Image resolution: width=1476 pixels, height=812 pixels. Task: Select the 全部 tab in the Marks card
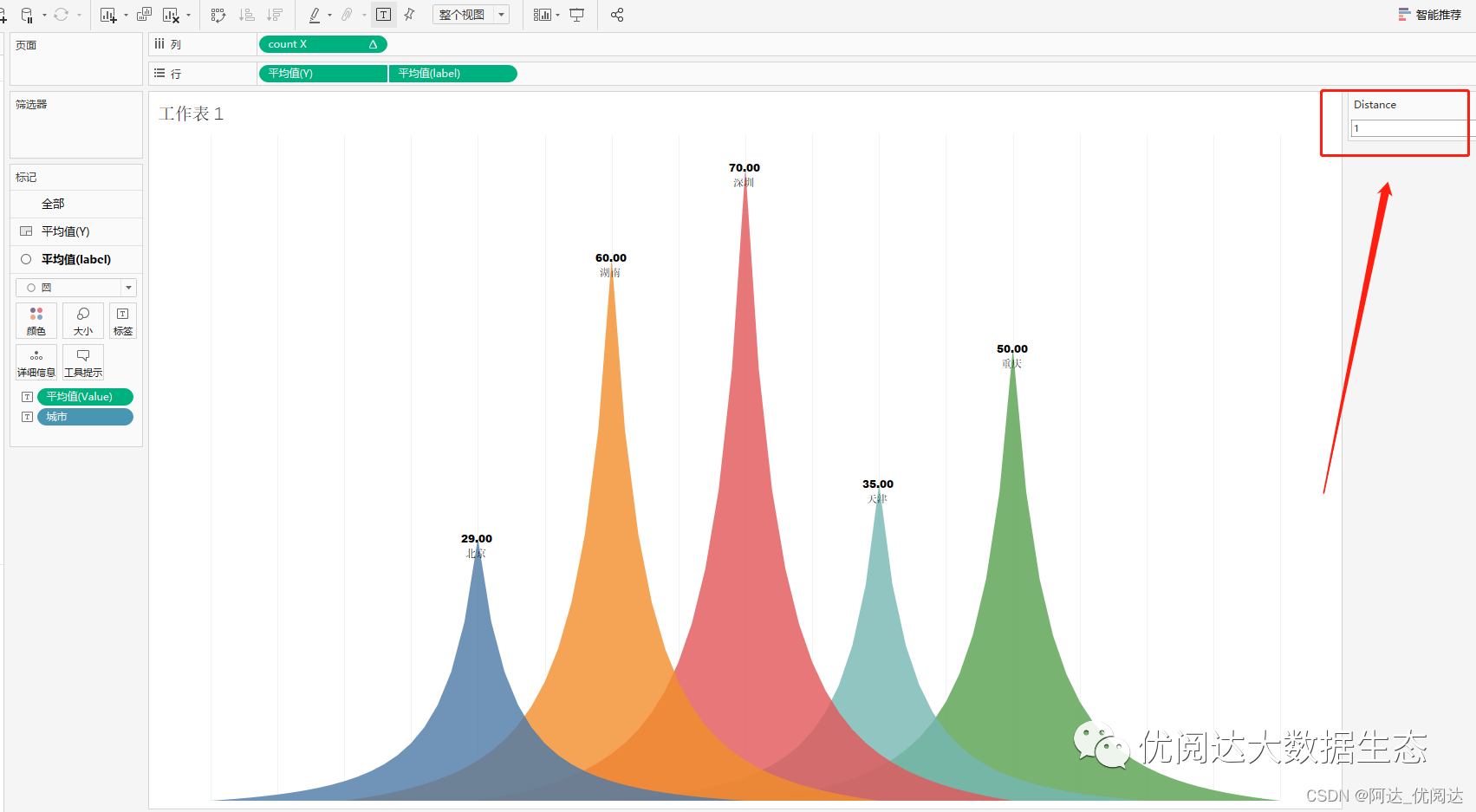(53, 204)
